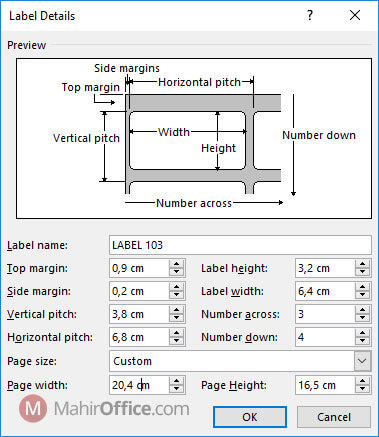Increase Top margin with up arrow
379x437 pixels.
click(x=176, y=264)
